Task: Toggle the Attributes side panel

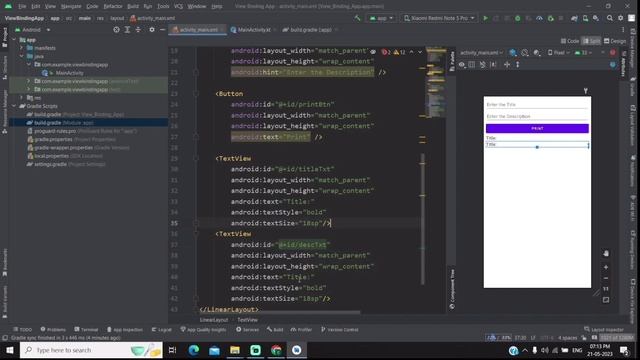Action: (x=623, y=64)
